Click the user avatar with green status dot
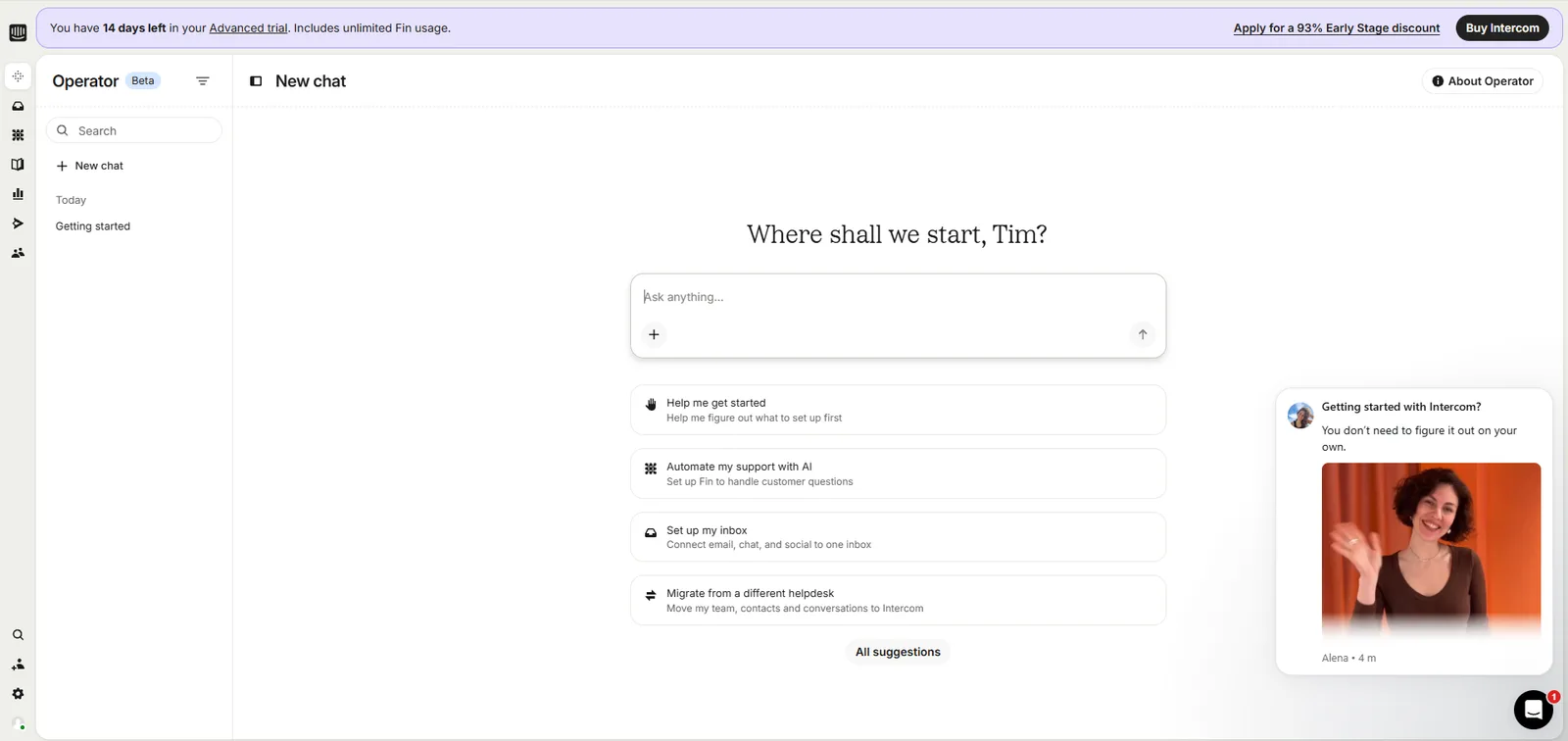The height and width of the screenshot is (741, 1568). (x=18, y=724)
